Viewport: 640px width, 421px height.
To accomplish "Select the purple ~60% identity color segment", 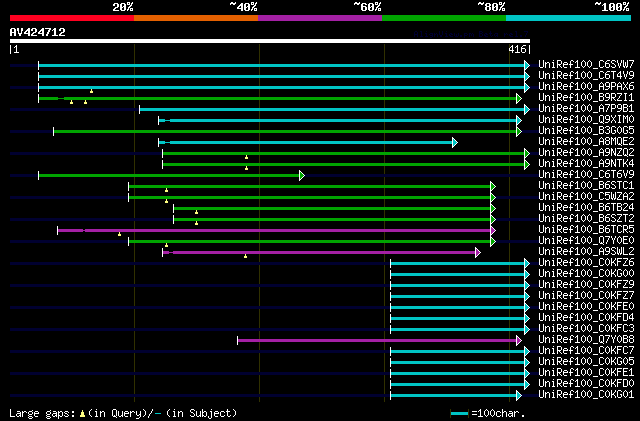I will pos(320,18).
